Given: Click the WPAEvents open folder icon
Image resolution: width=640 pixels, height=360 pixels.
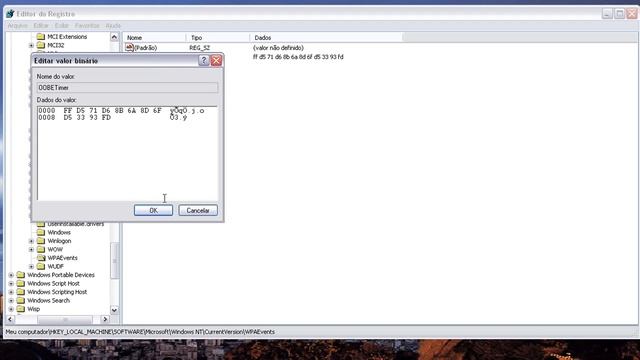Looking at the screenshot, I should (41, 258).
